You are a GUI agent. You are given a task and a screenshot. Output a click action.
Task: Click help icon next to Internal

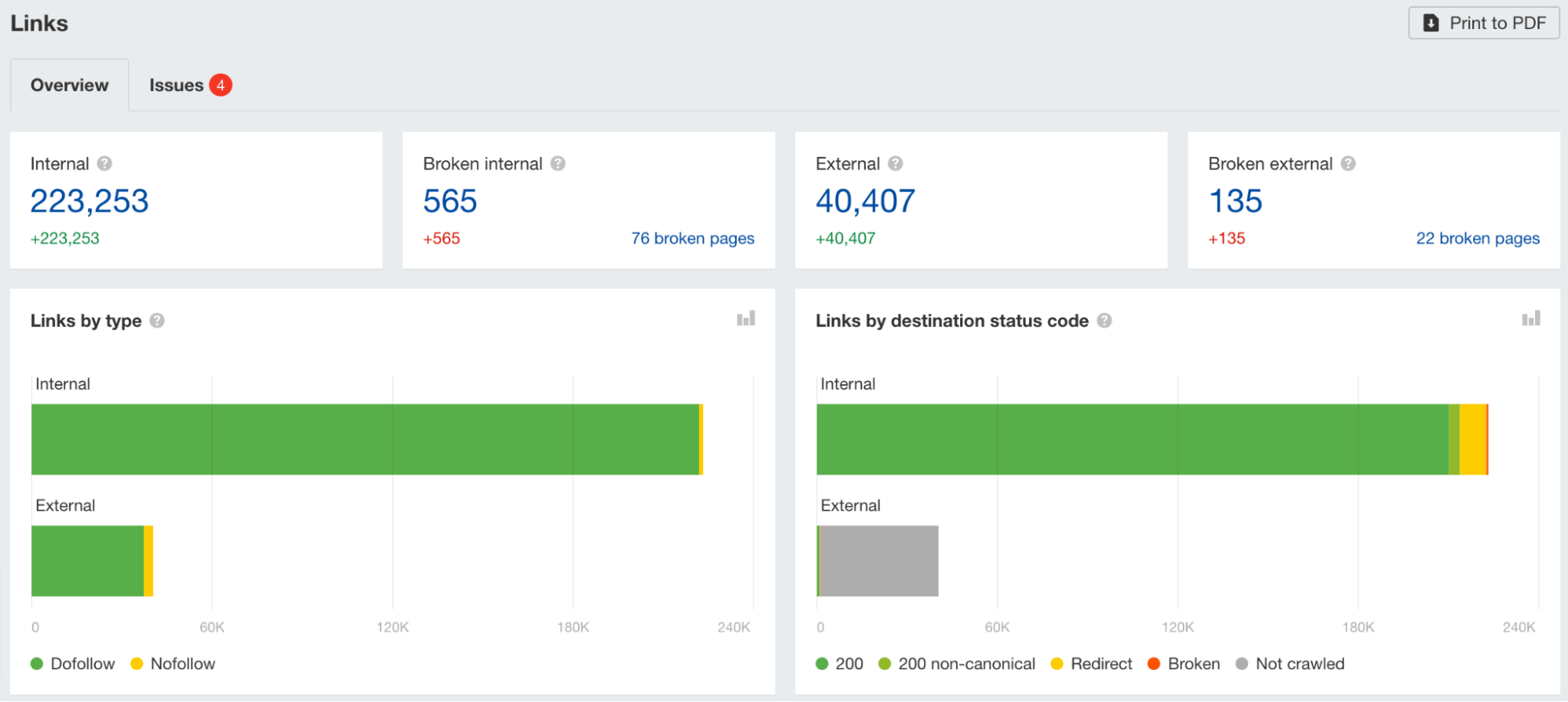[x=104, y=163]
